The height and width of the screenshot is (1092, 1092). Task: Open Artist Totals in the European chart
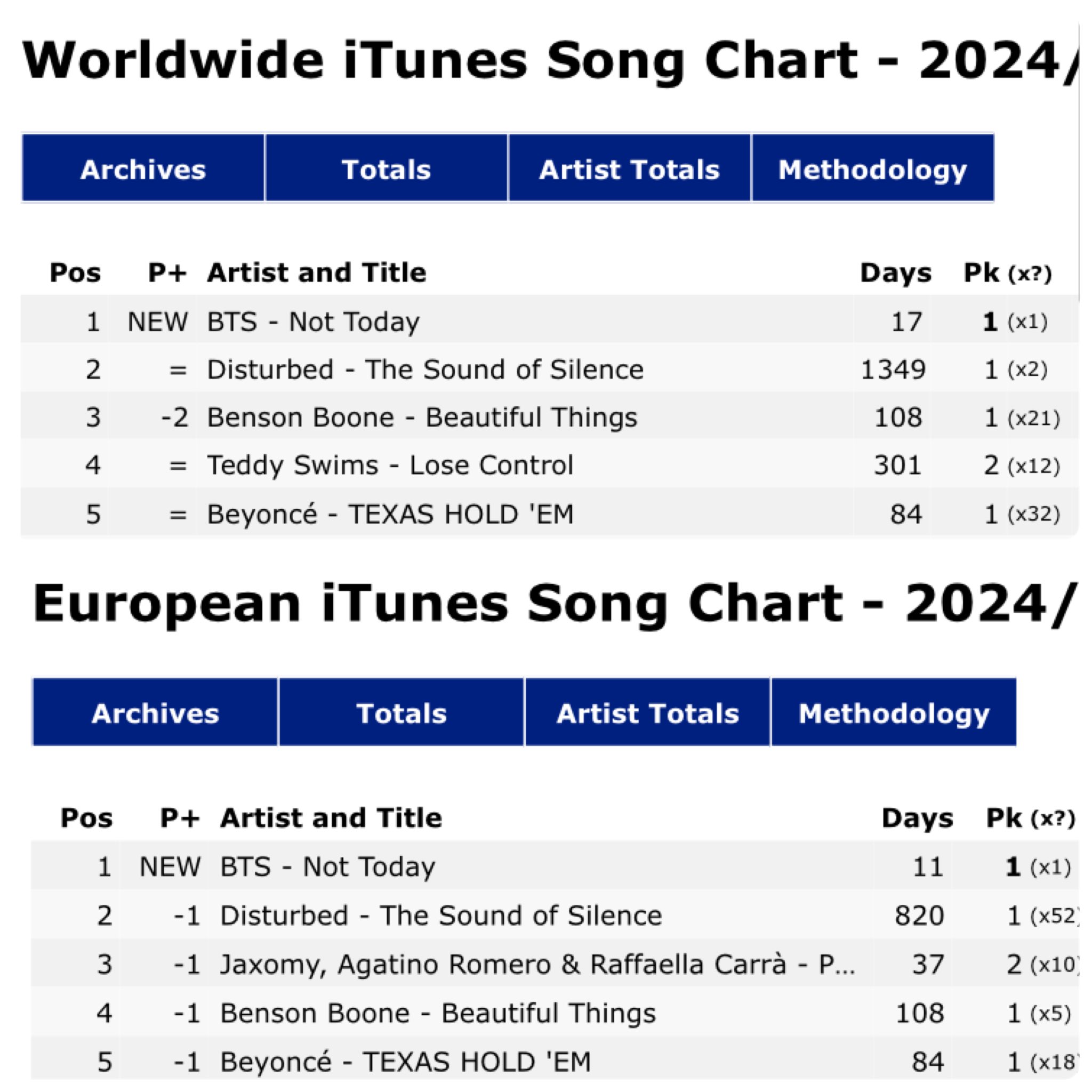[x=648, y=712]
